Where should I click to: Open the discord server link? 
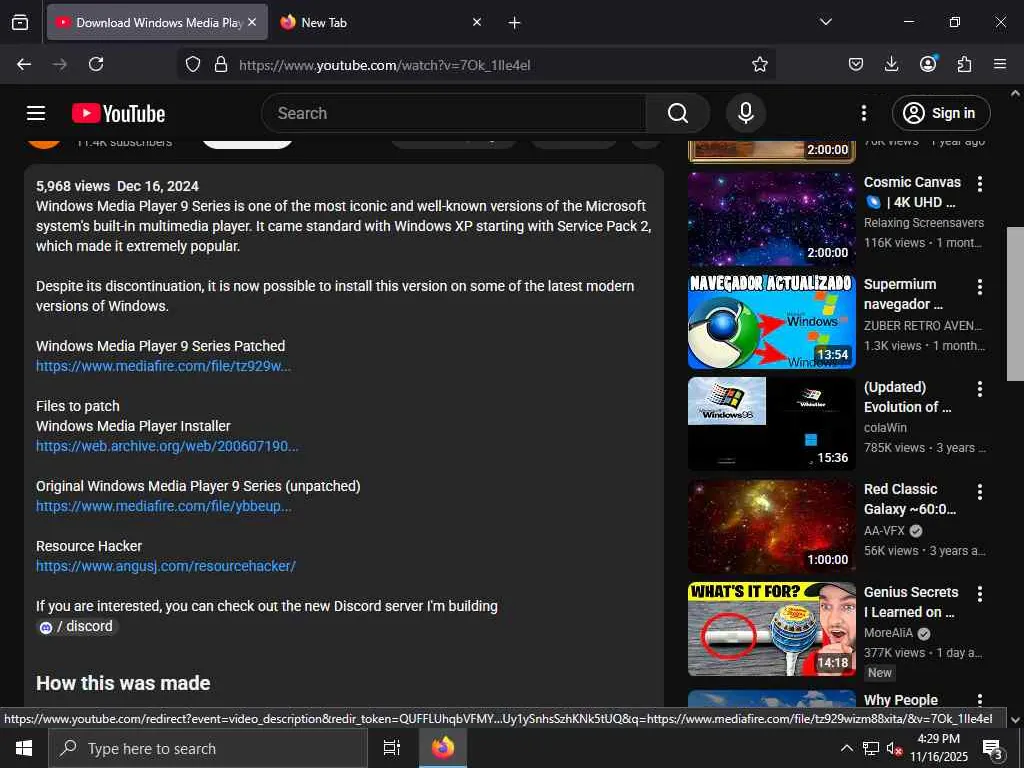tap(77, 626)
